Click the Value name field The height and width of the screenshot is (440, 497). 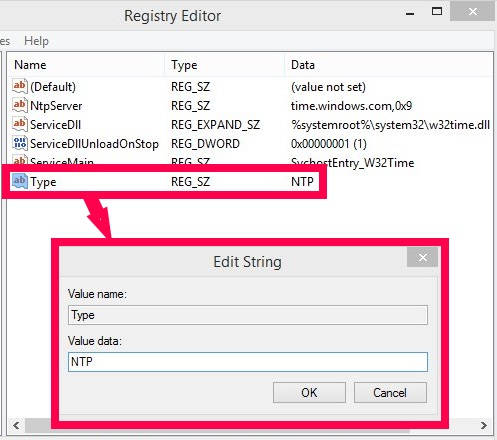pyautogui.click(x=248, y=315)
